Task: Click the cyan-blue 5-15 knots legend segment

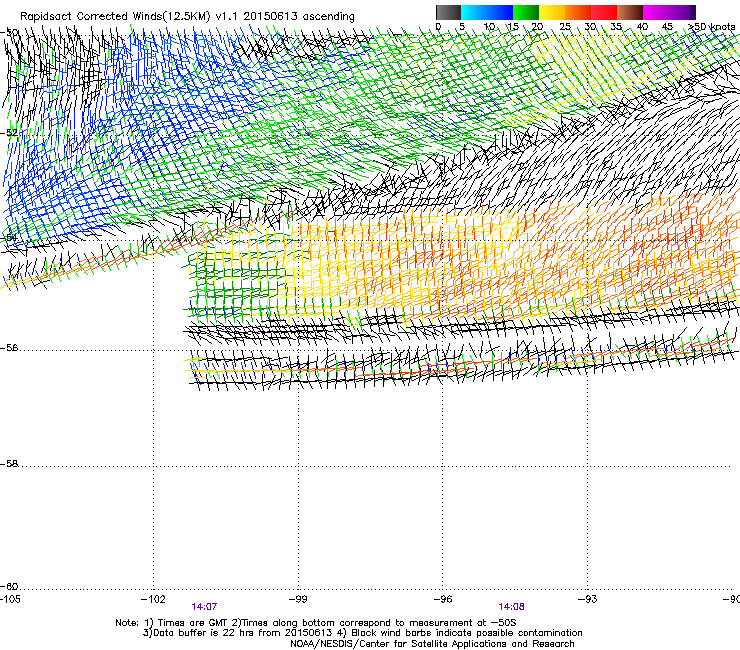Action: pos(487,12)
